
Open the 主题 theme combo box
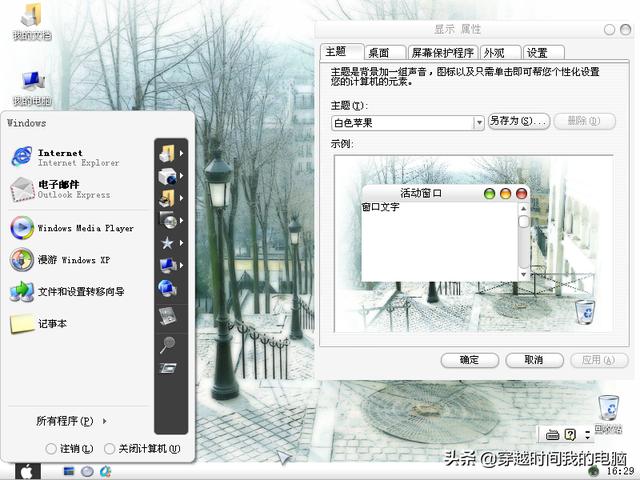tap(407, 122)
